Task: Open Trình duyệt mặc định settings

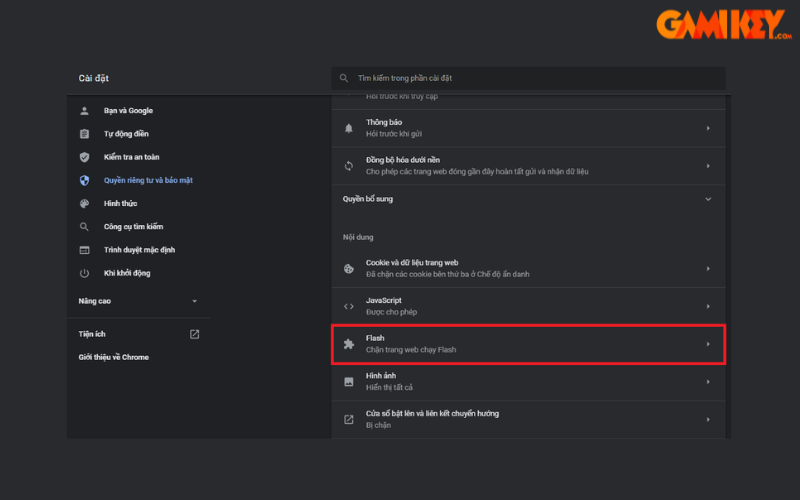Action: click(x=139, y=250)
